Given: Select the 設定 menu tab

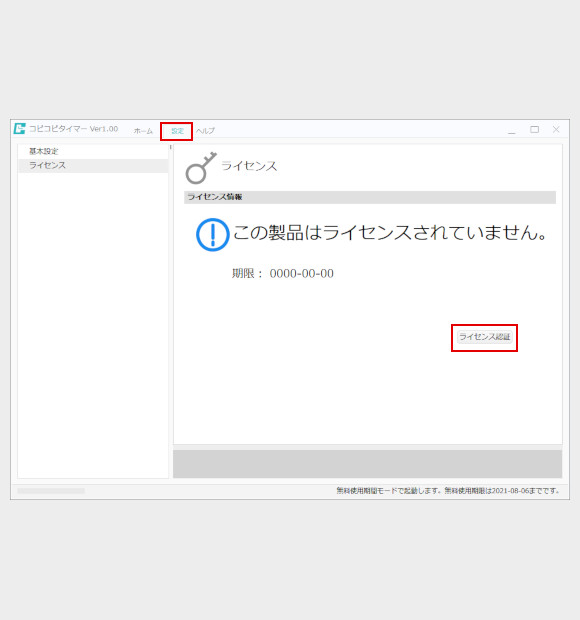Looking at the screenshot, I should pyautogui.click(x=178, y=131).
